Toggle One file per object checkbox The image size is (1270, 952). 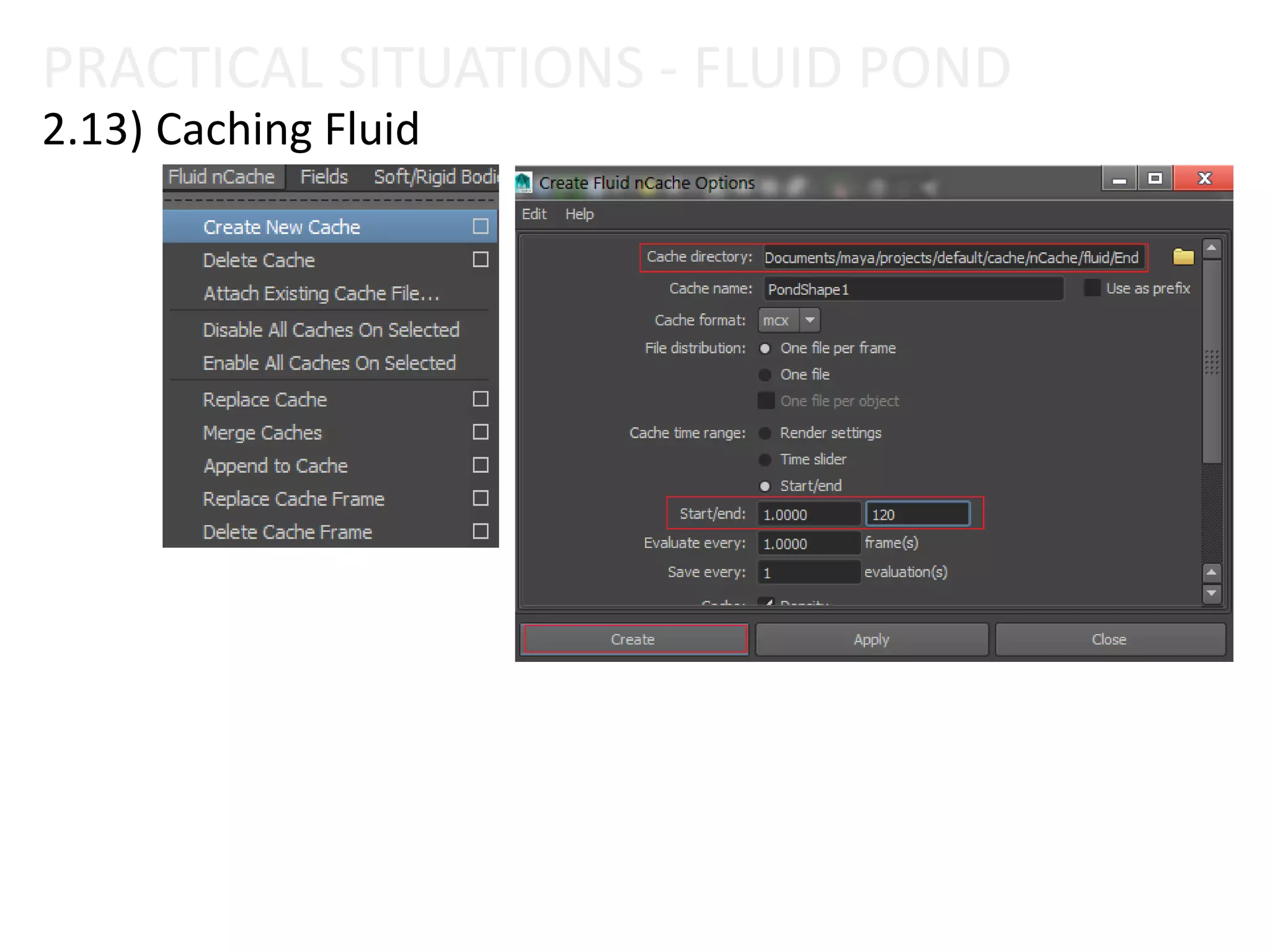(x=766, y=401)
